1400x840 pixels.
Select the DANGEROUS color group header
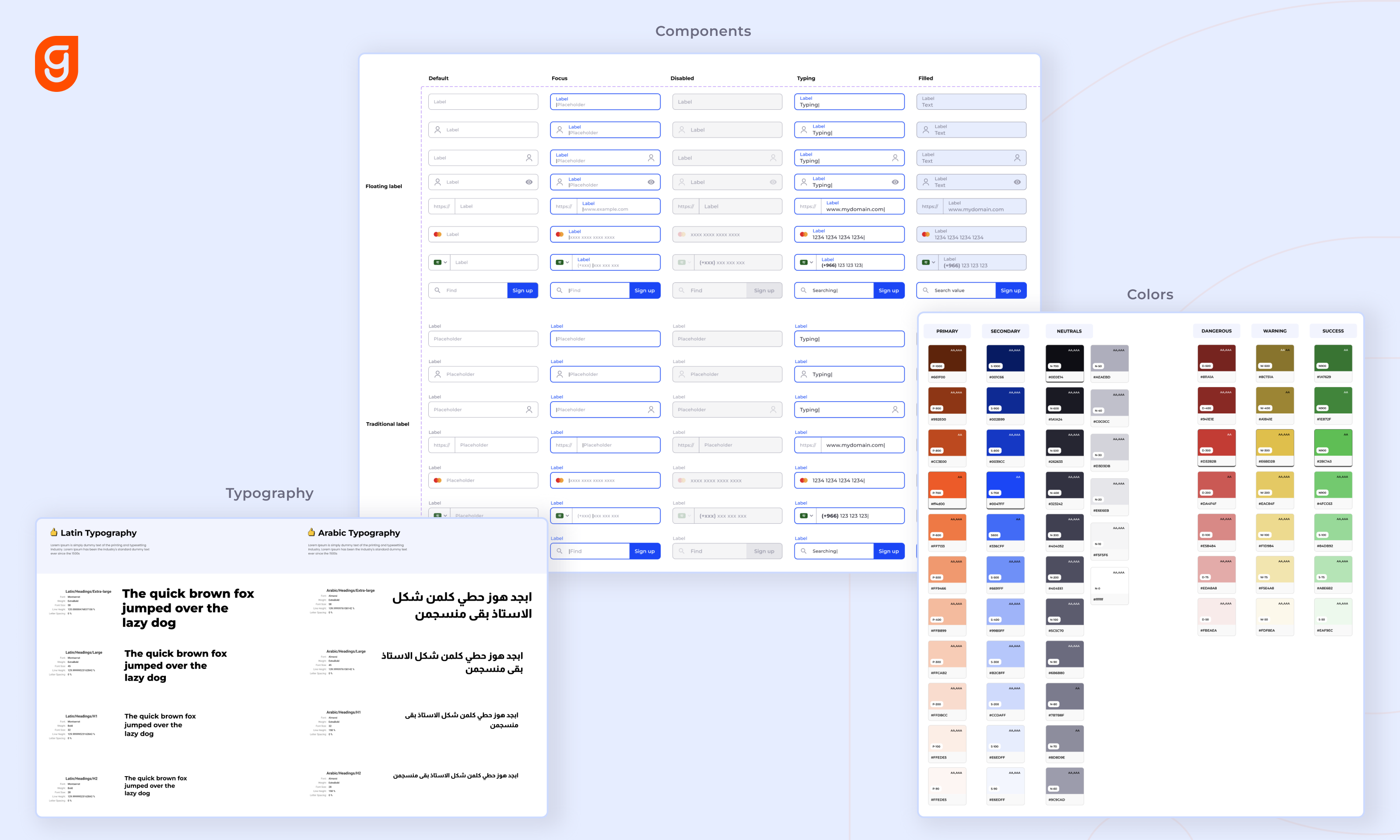[1216, 331]
